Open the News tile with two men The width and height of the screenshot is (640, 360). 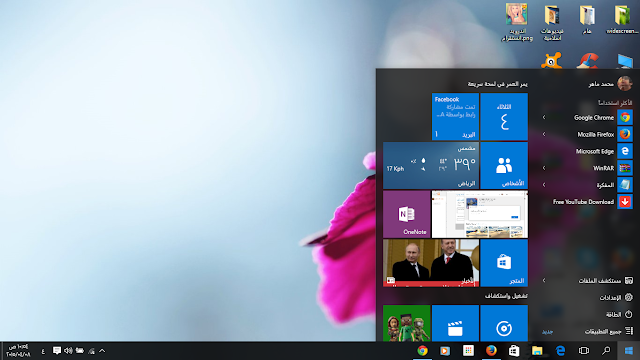coord(431,263)
